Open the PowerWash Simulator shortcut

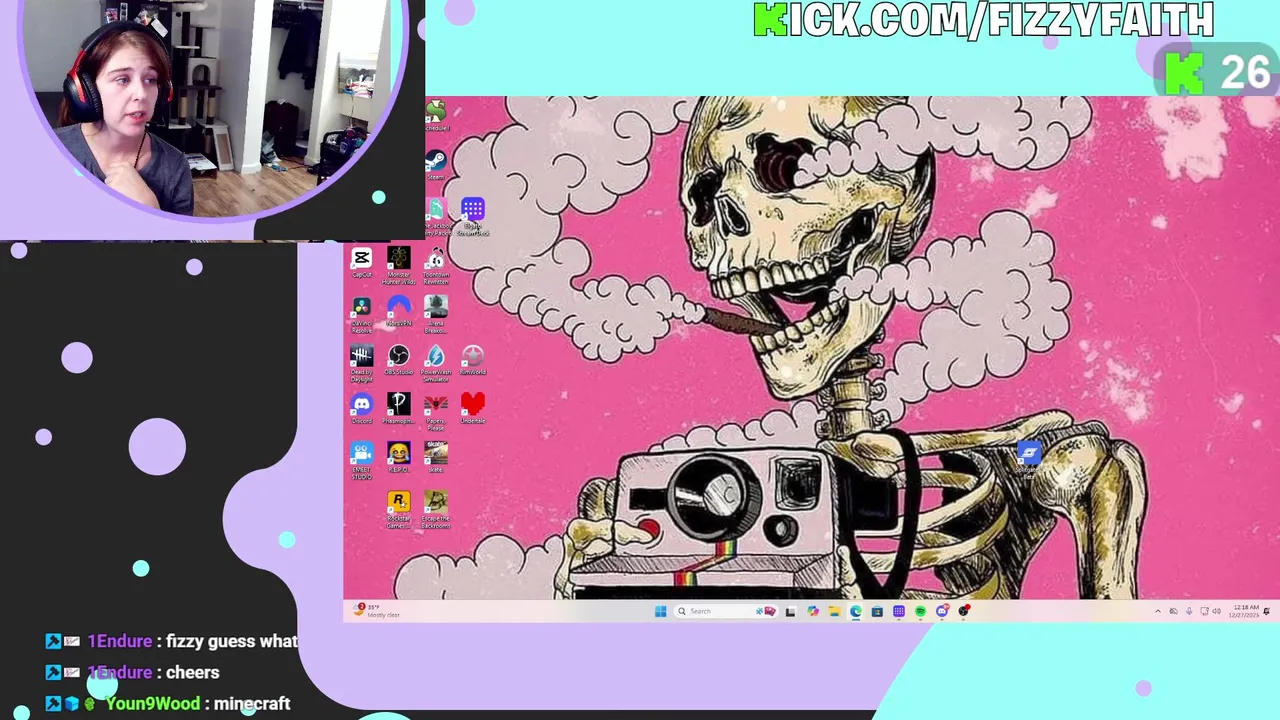(x=435, y=364)
